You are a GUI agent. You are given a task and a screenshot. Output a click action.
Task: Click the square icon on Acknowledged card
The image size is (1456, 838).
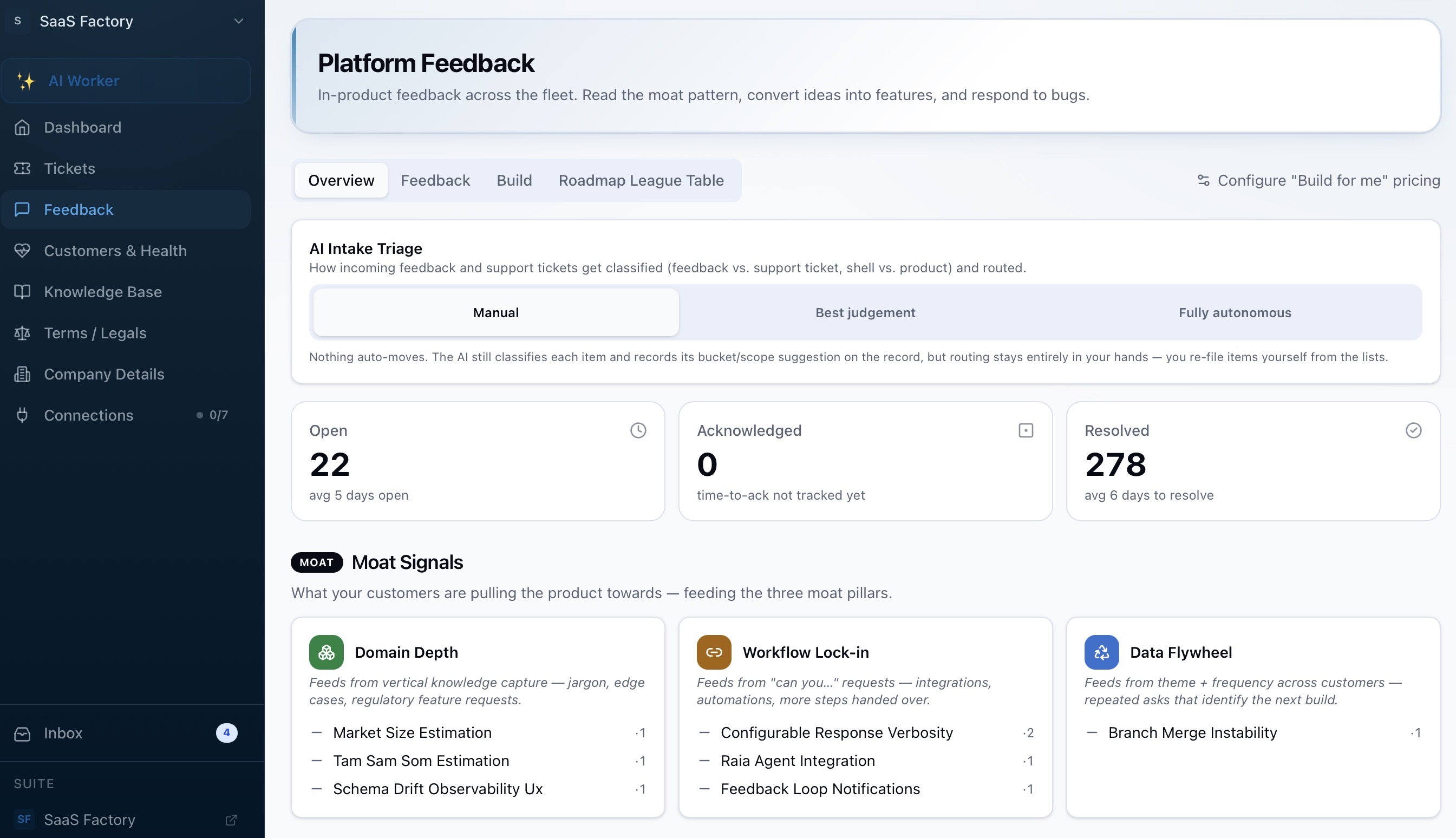(1026, 430)
